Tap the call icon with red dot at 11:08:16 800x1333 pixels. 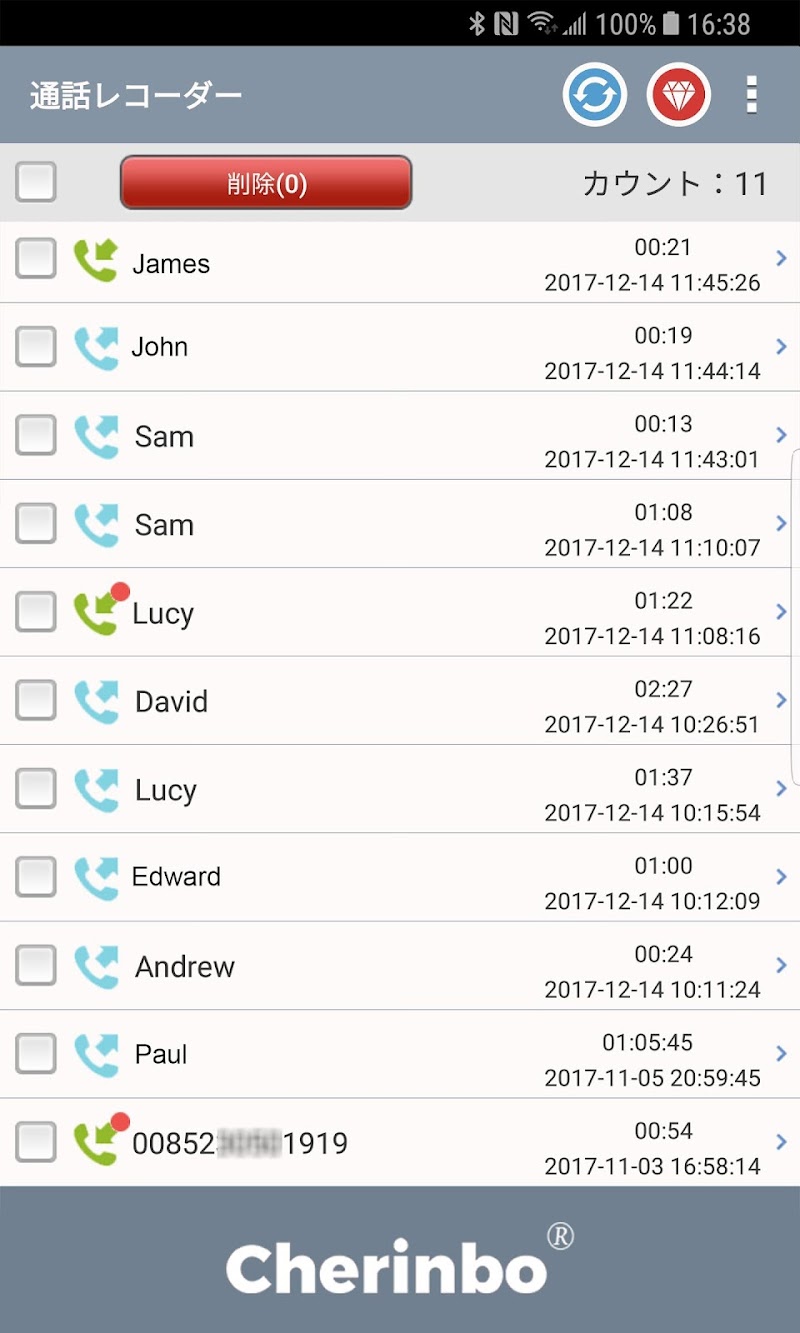98,612
